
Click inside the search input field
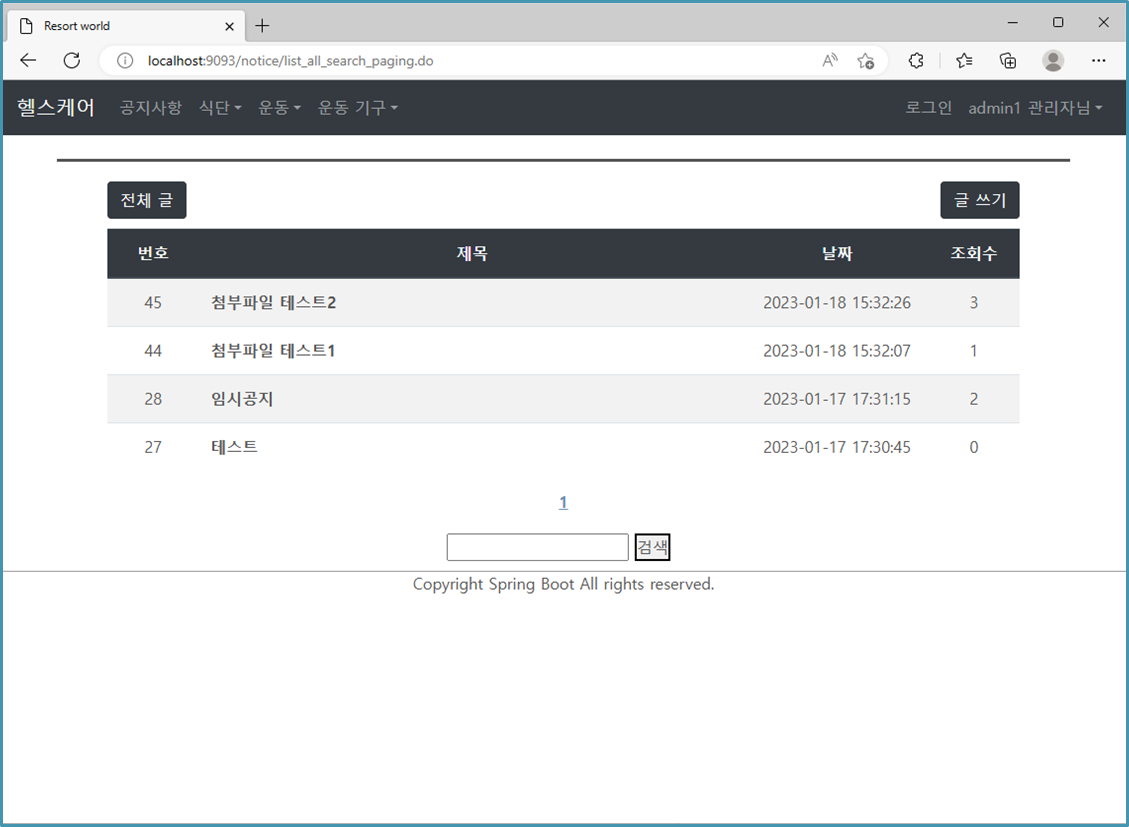[x=537, y=546]
